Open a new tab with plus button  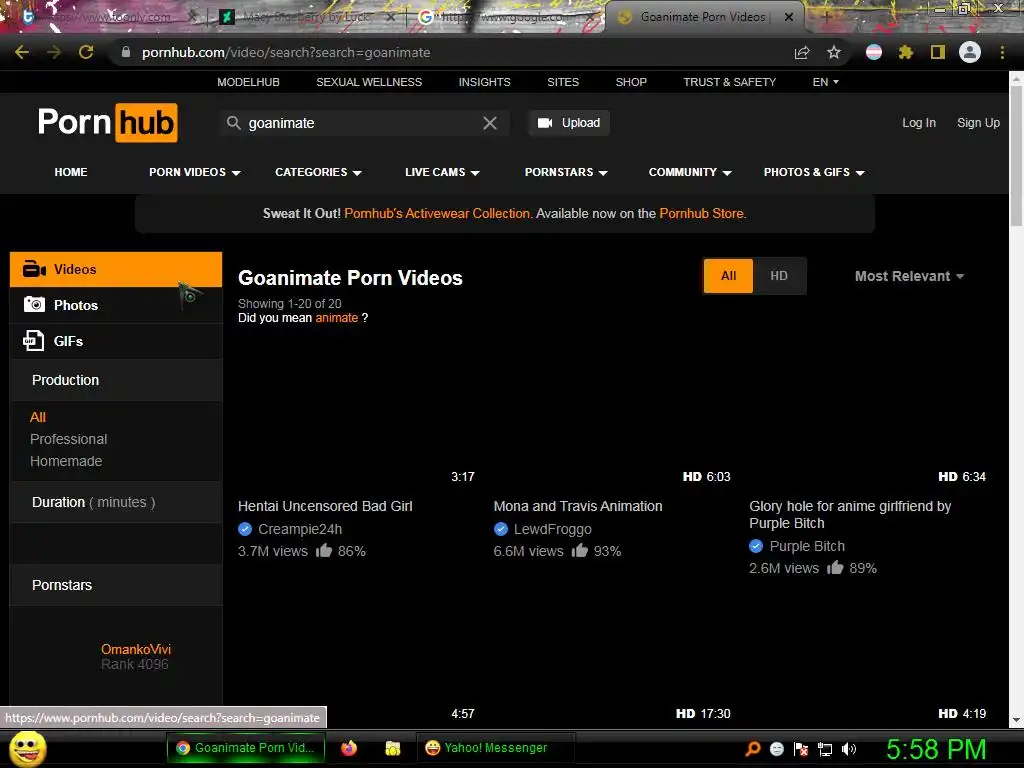coord(825,17)
